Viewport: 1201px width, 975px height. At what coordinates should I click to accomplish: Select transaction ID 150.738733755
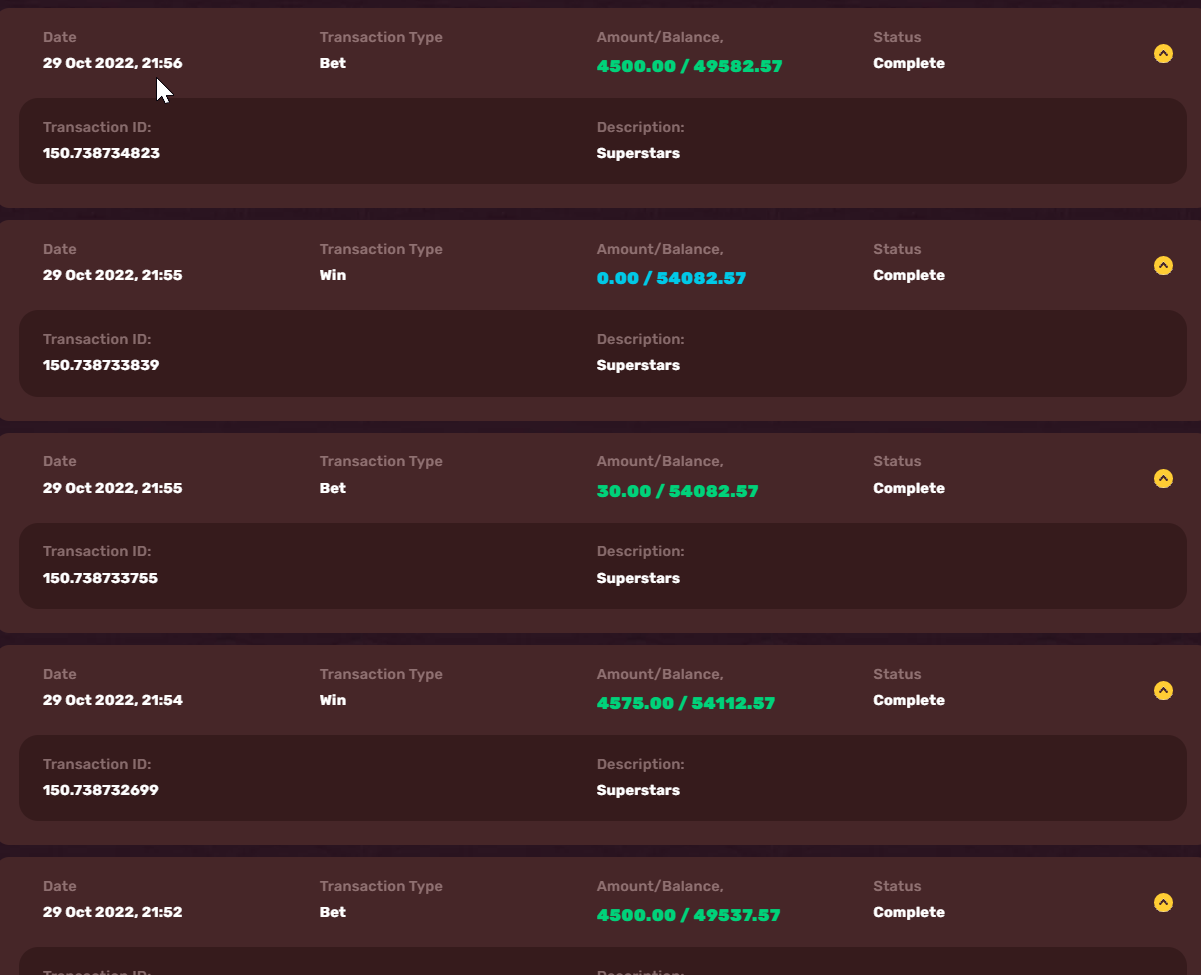[x=100, y=578]
